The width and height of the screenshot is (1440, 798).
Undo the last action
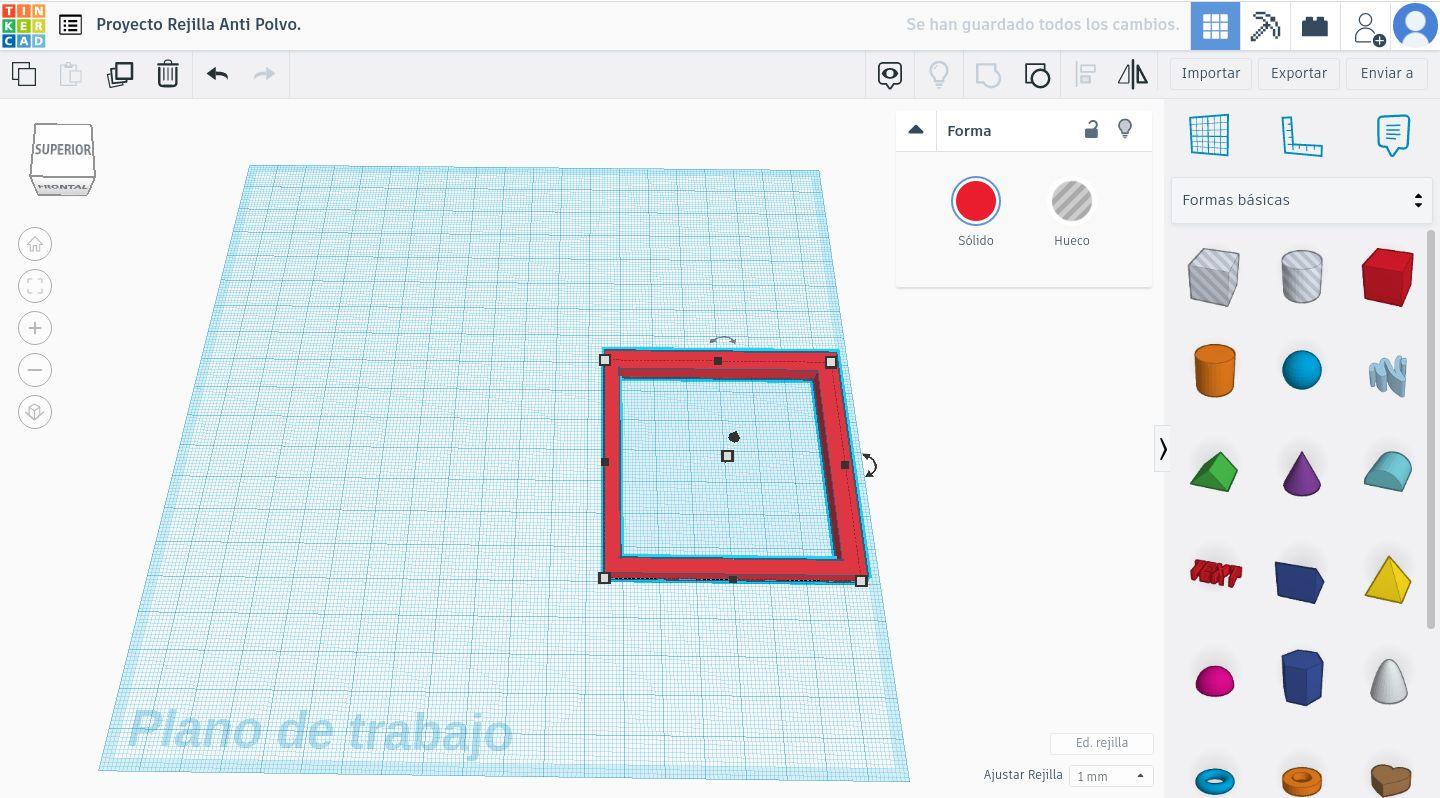point(217,74)
